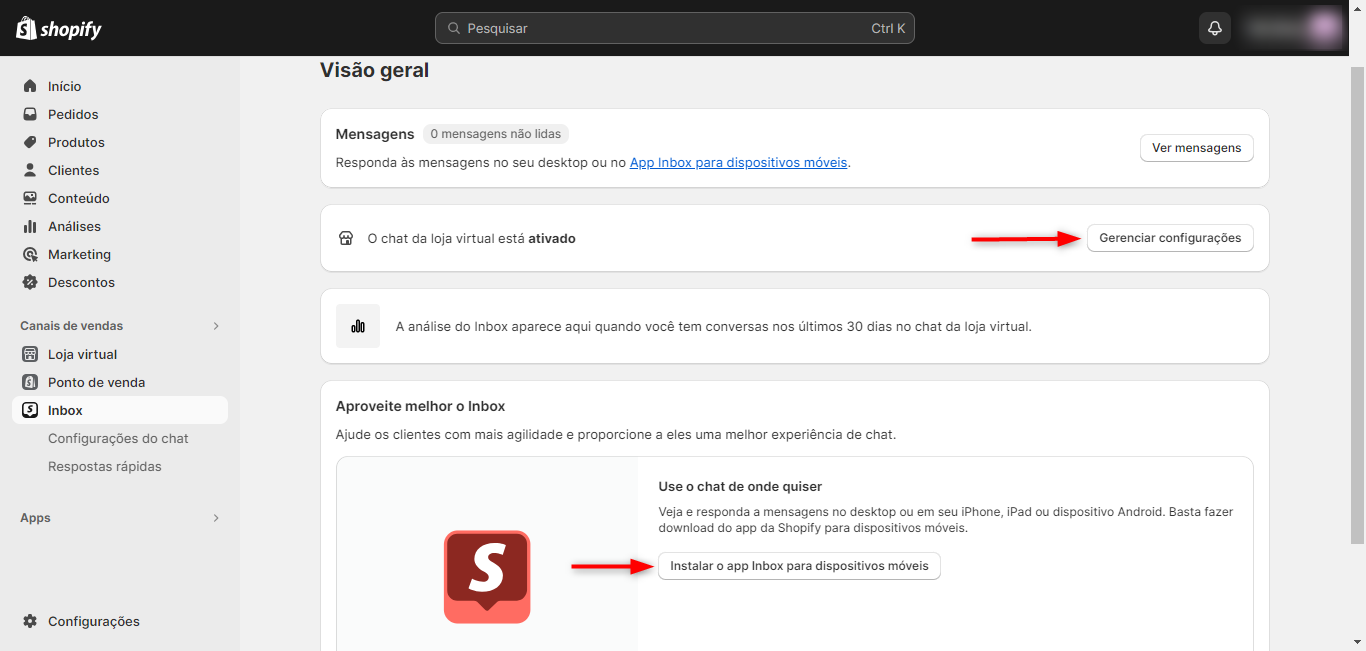The width and height of the screenshot is (1366, 651).
Task: Open App Inbox para dispositivos móveis link
Action: coord(739,162)
